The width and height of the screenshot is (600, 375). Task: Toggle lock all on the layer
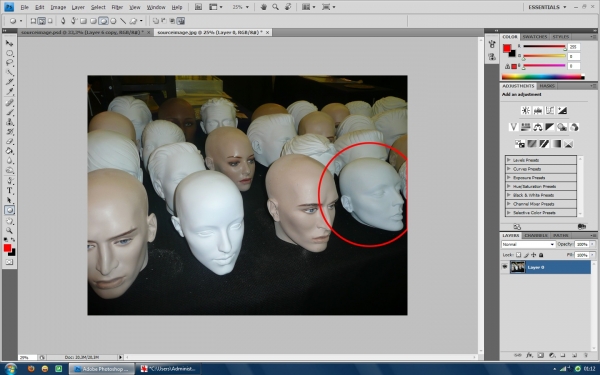tap(541, 255)
